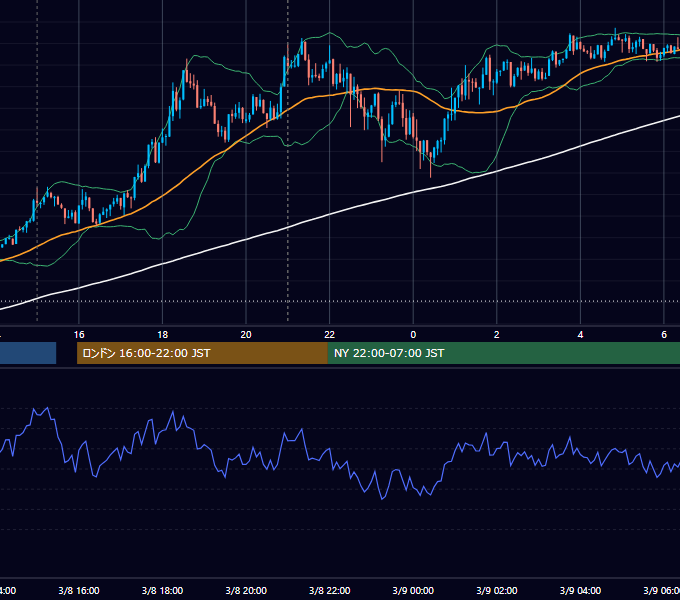
Task: Select the 3/9 04:00 time label
Action: click(580, 590)
